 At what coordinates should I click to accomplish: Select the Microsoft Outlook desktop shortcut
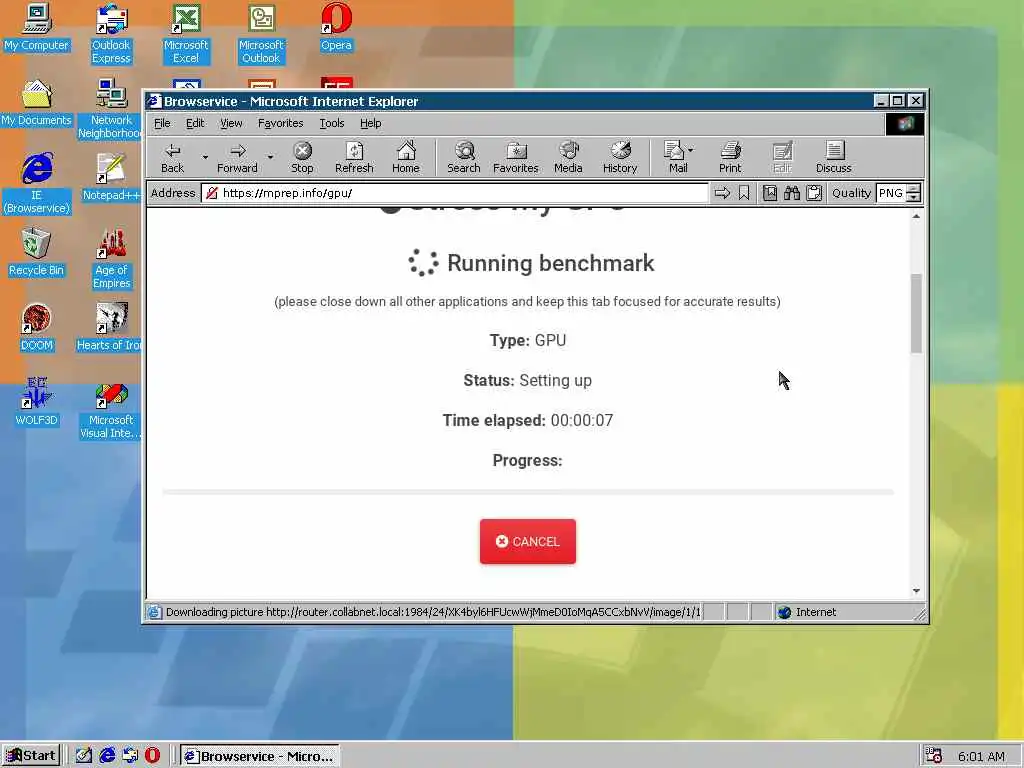[261, 34]
